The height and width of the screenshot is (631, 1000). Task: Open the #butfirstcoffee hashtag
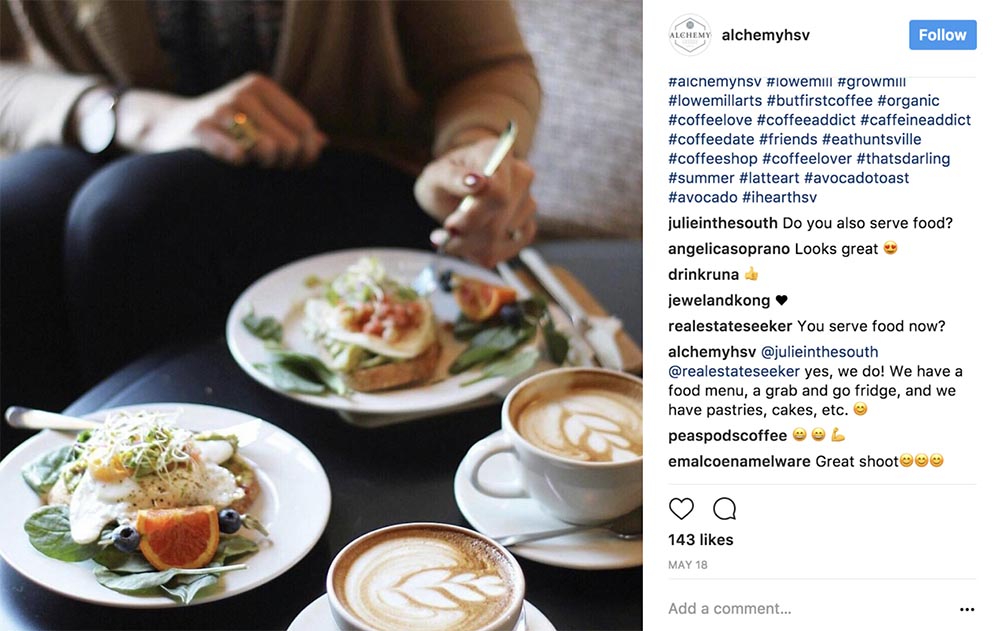coord(820,101)
